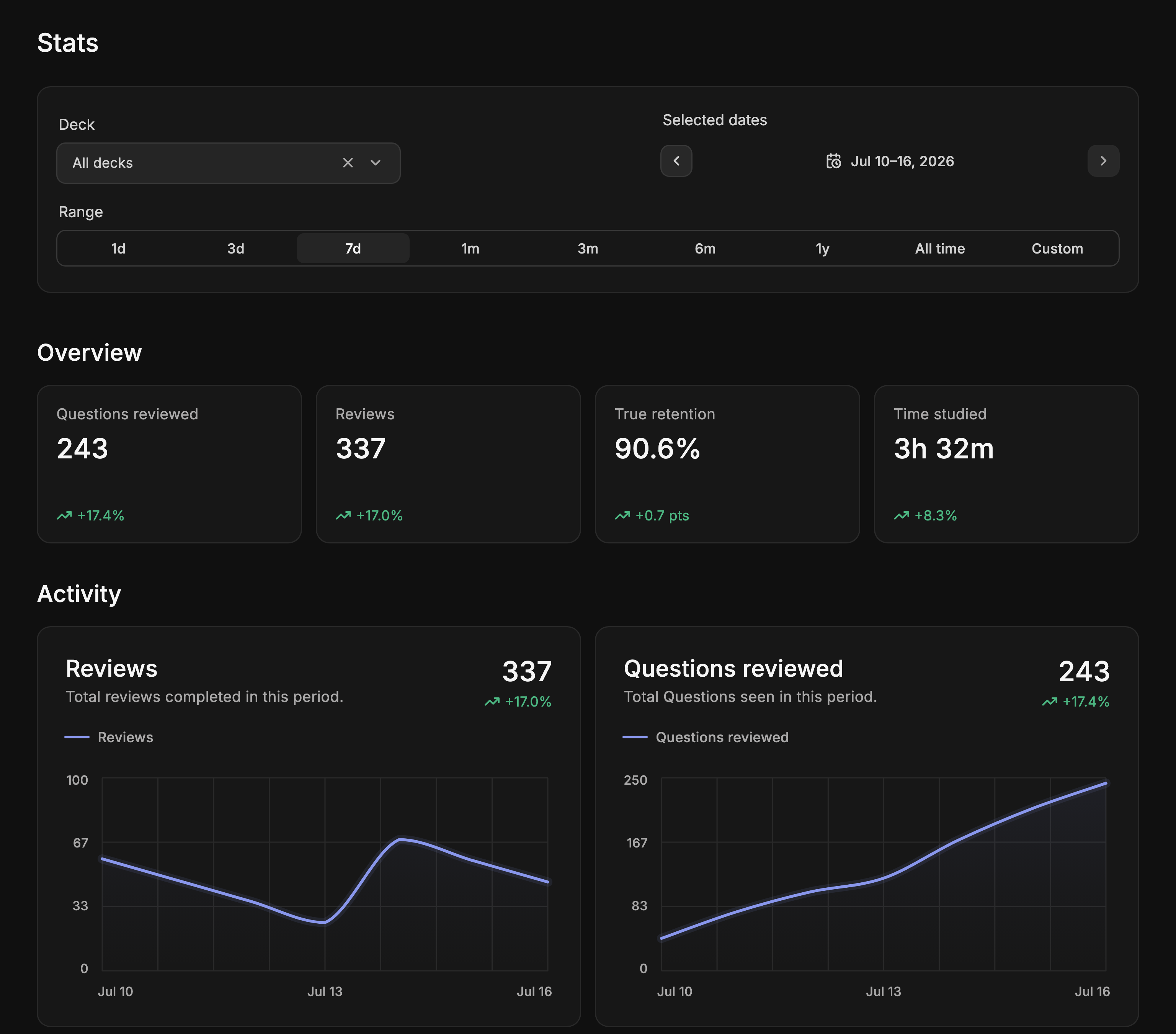Image resolution: width=1176 pixels, height=1034 pixels.
Task: Click the +0.7 pts change text
Action: tap(662, 515)
